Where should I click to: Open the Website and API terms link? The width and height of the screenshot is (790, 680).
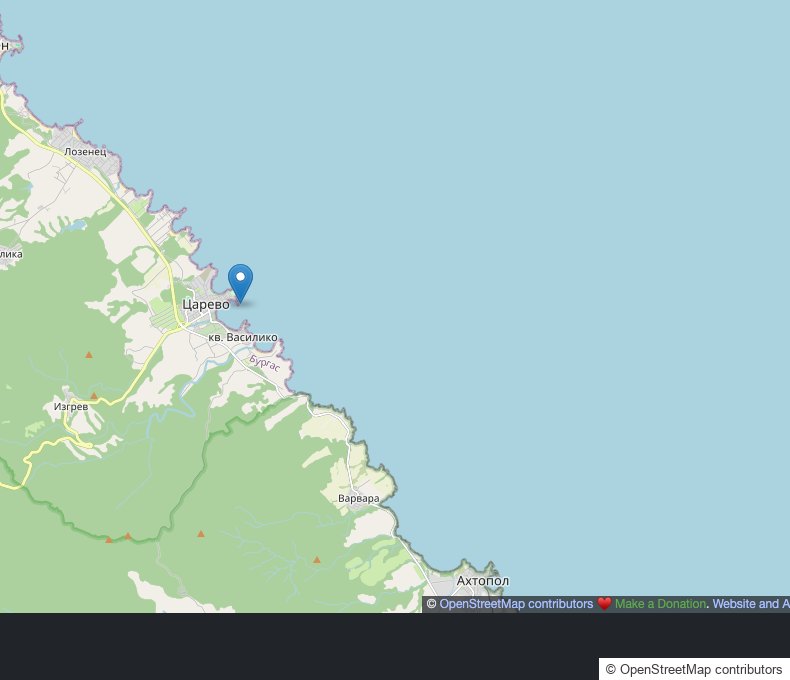(751, 604)
